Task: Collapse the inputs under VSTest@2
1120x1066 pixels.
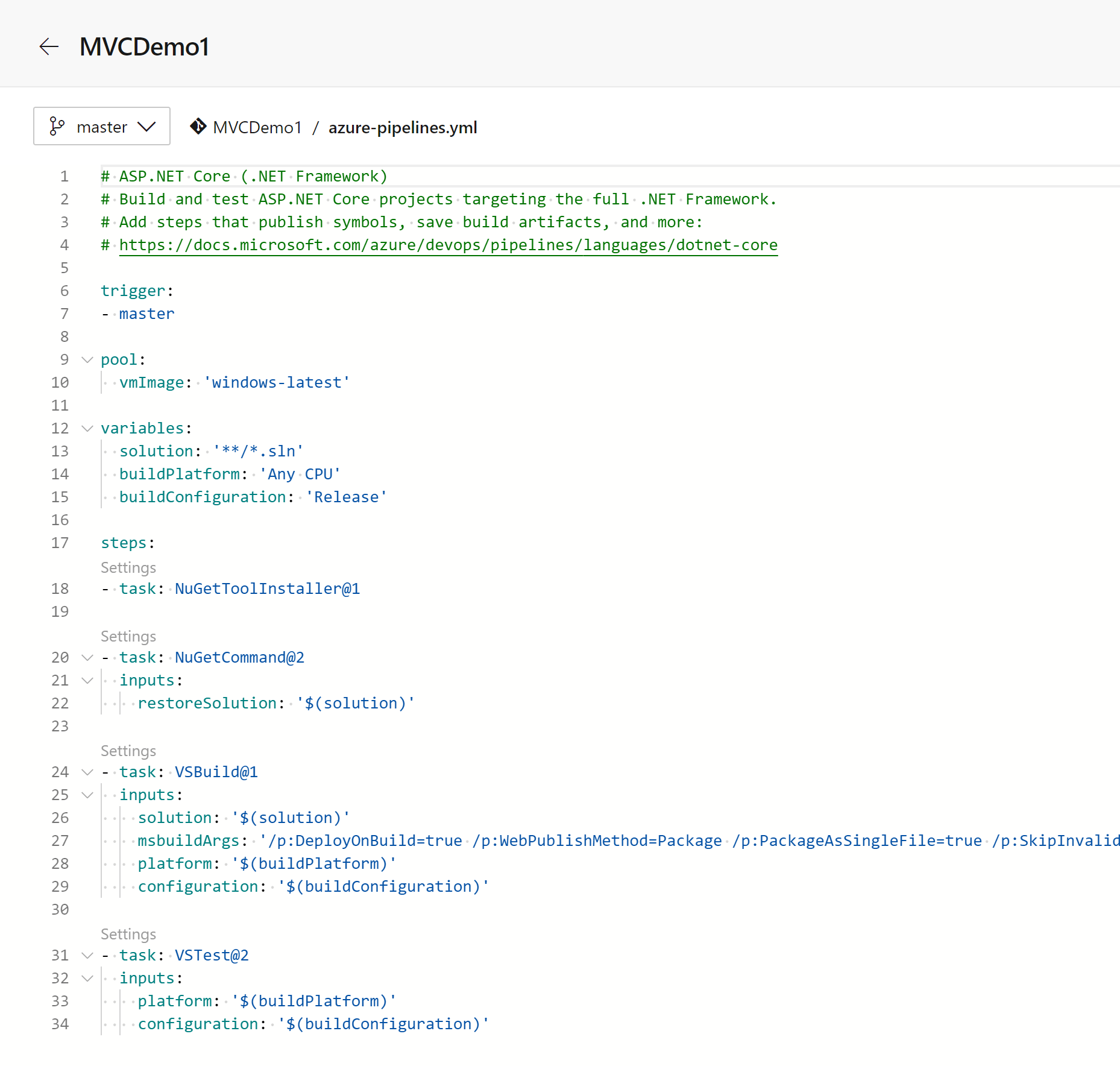Action: tap(87, 978)
